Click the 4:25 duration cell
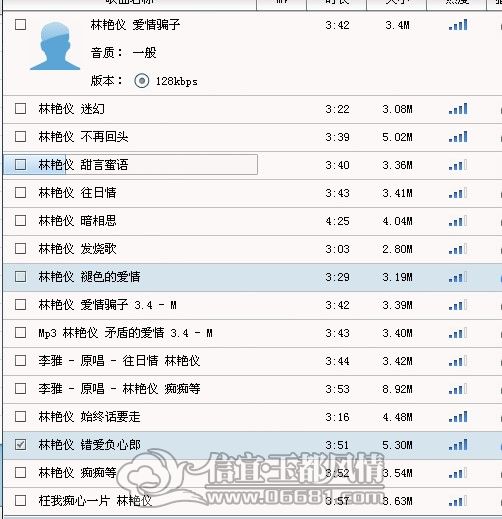This screenshot has height=519, width=502. point(337,221)
